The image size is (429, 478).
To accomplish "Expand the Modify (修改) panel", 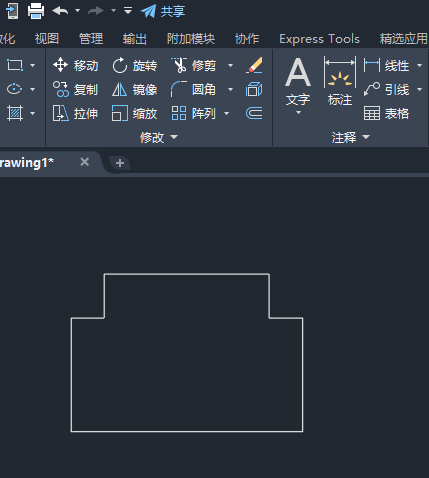I will [159, 137].
